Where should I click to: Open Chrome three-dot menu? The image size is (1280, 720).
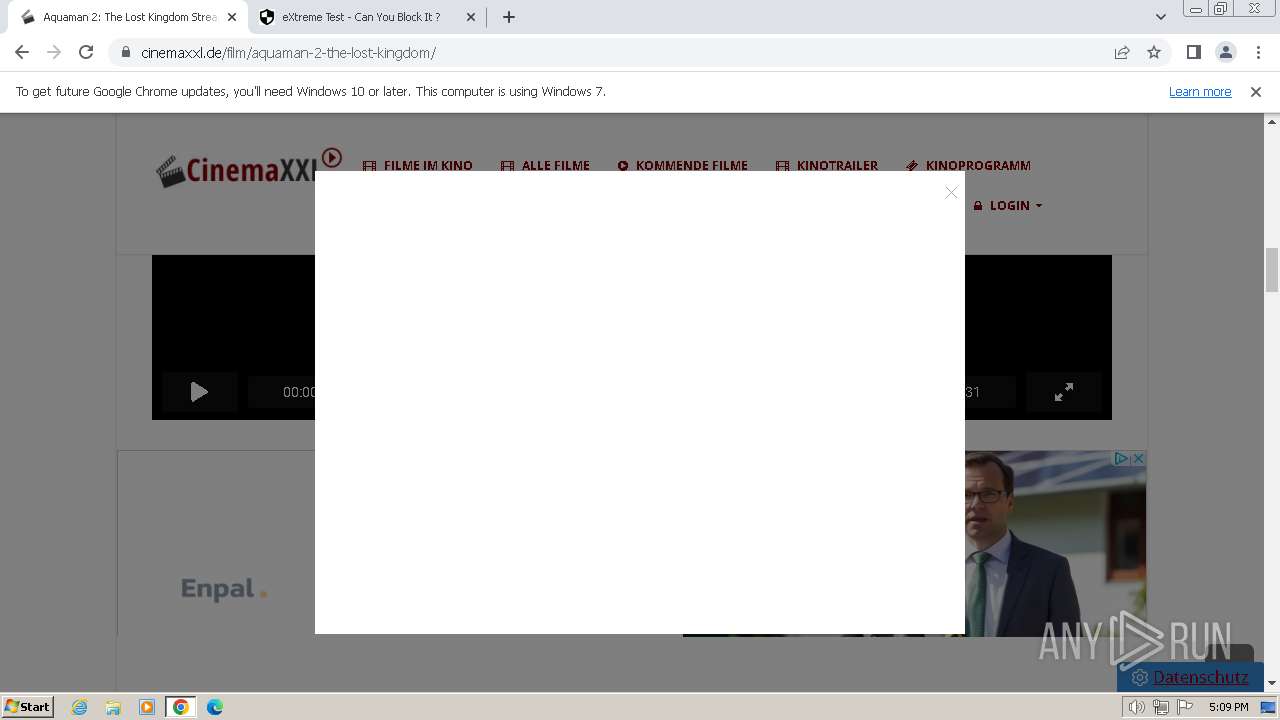(x=1258, y=52)
